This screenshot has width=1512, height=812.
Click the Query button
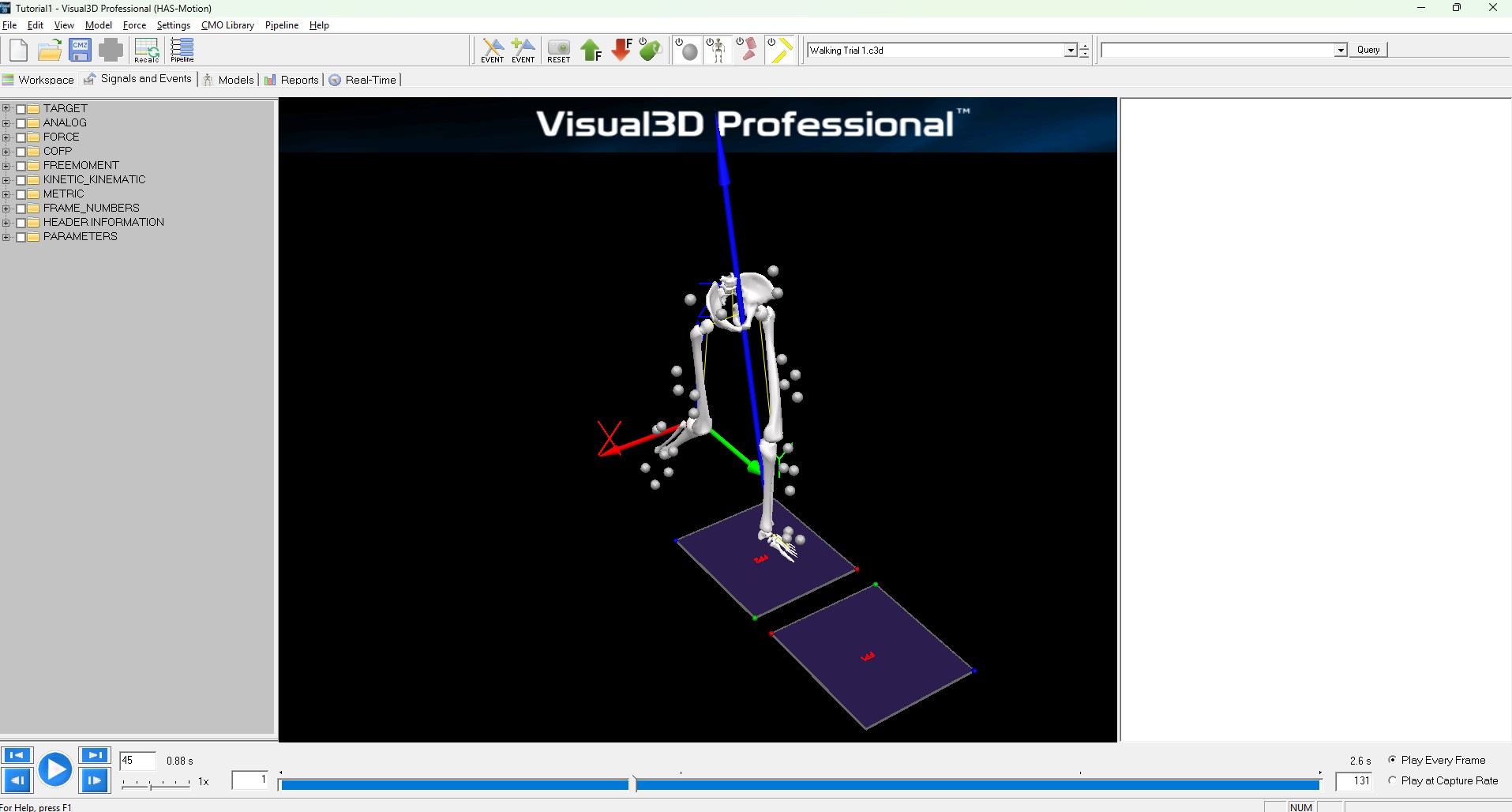[x=1368, y=50]
